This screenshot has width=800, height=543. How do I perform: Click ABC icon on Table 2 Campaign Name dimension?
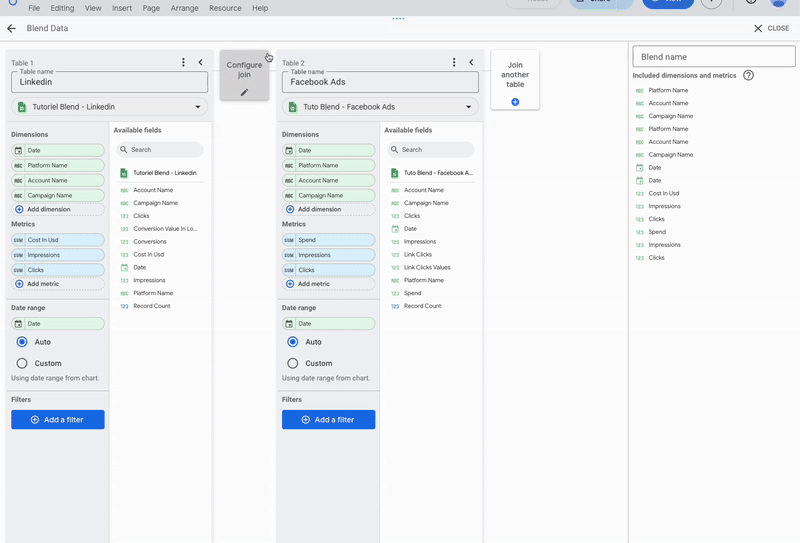point(289,195)
